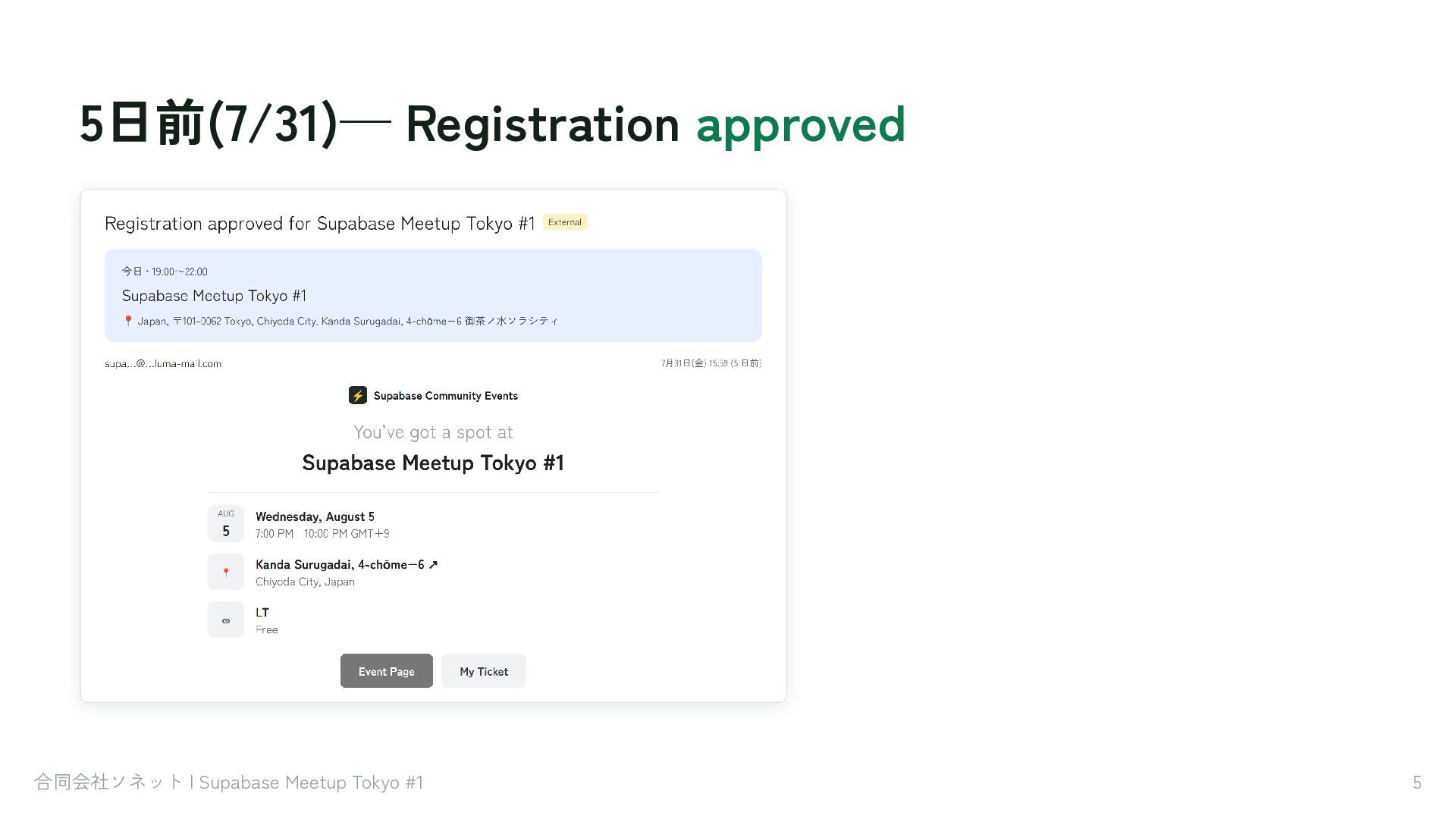Screen dimensions: 1456x819
Task: Click the green approved word in title
Action: coord(801,125)
